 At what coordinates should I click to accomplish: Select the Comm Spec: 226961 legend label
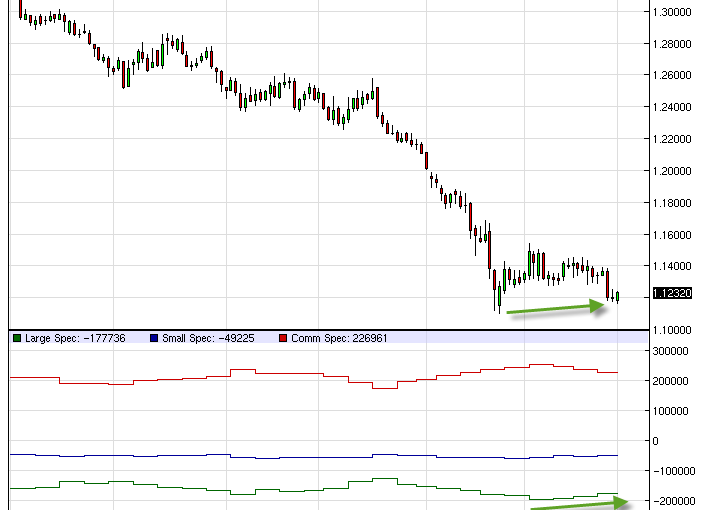point(339,338)
